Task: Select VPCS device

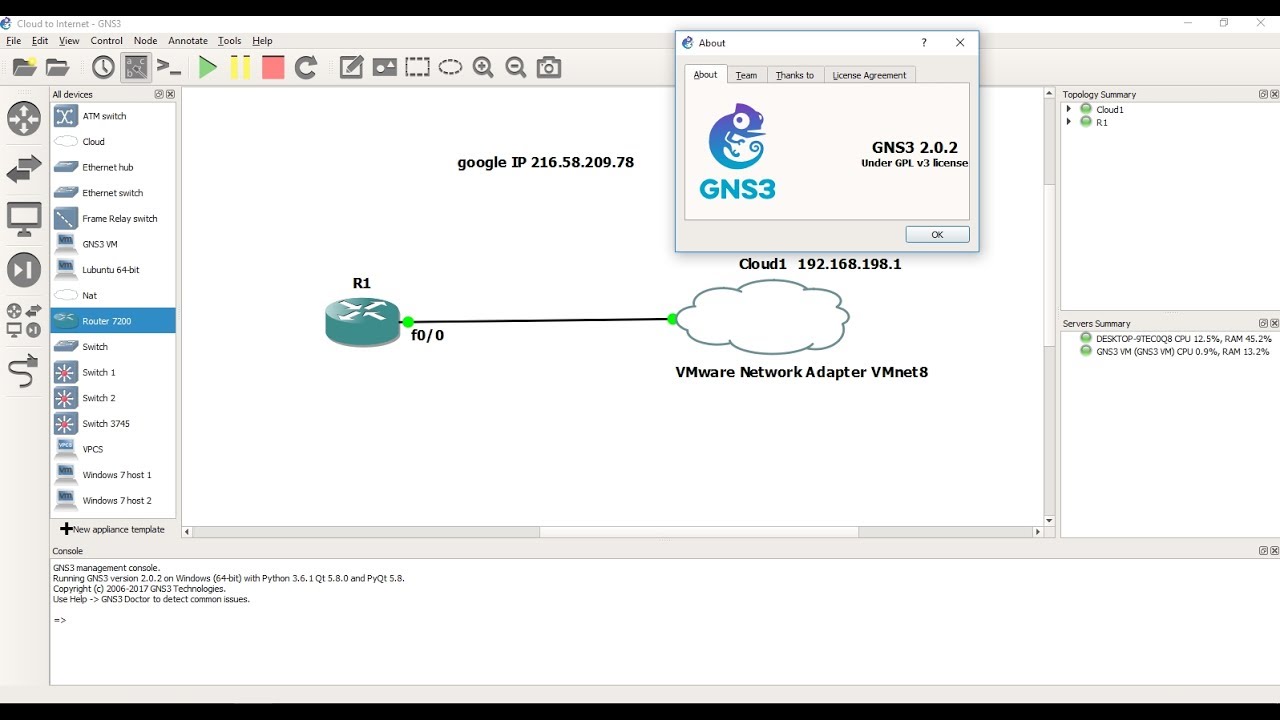Action: 113,449
